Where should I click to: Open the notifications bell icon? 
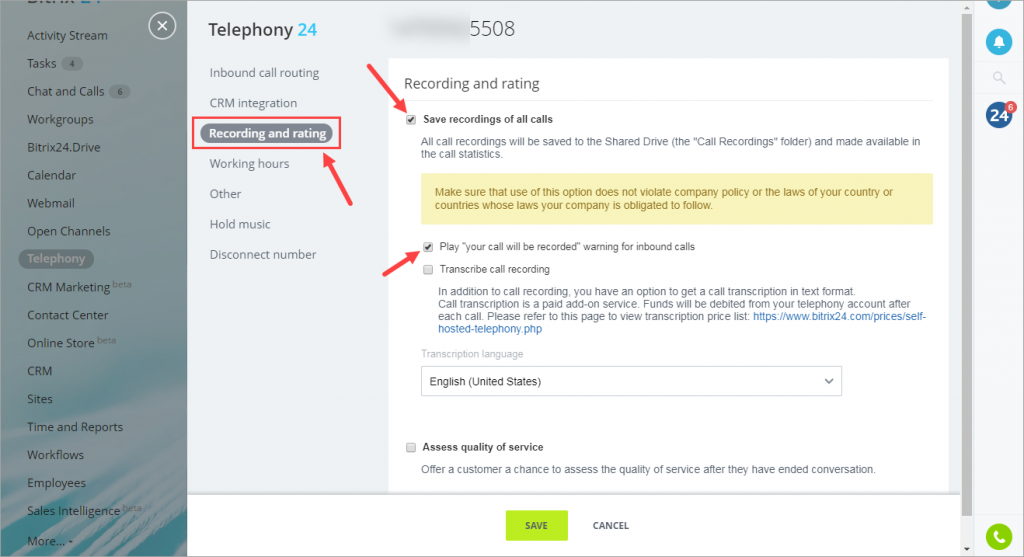[999, 42]
